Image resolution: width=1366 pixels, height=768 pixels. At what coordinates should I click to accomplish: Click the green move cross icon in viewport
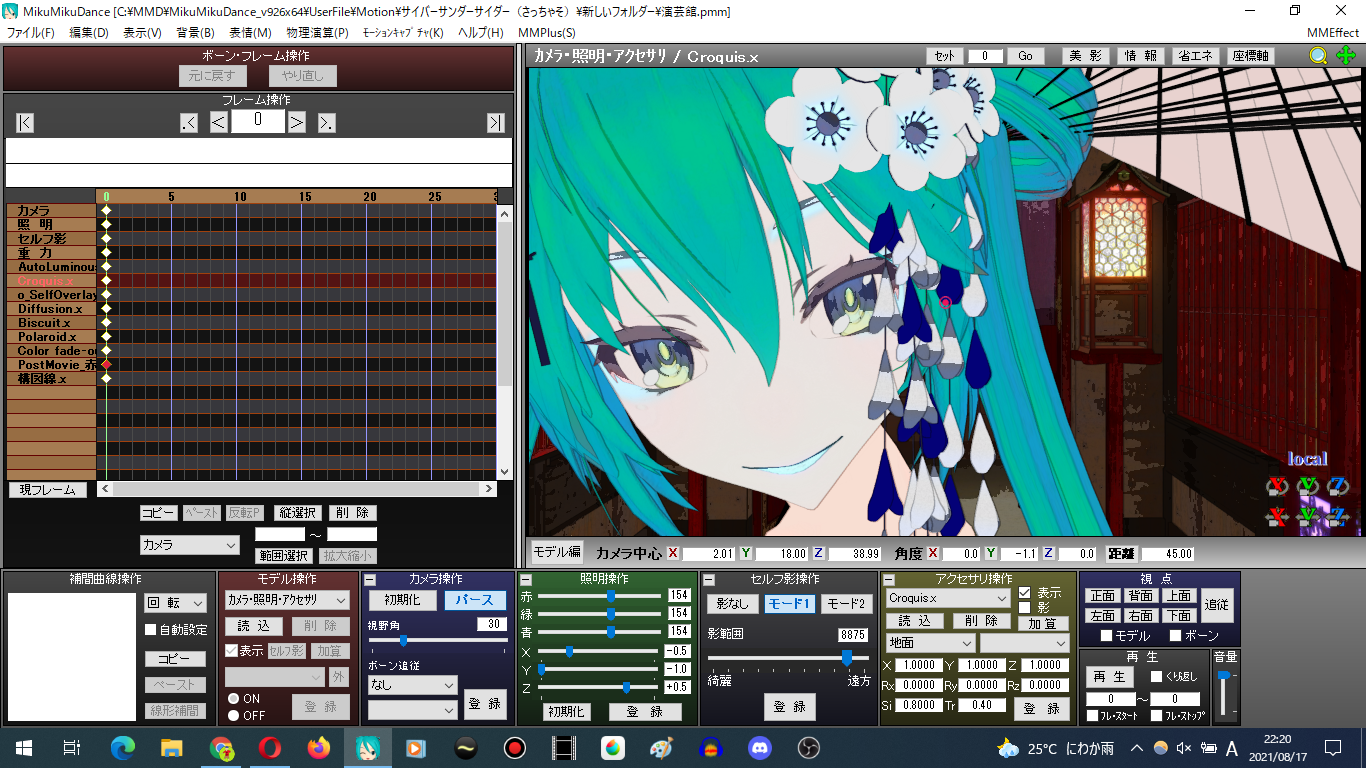pyautogui.click(x=1346, y=56)
